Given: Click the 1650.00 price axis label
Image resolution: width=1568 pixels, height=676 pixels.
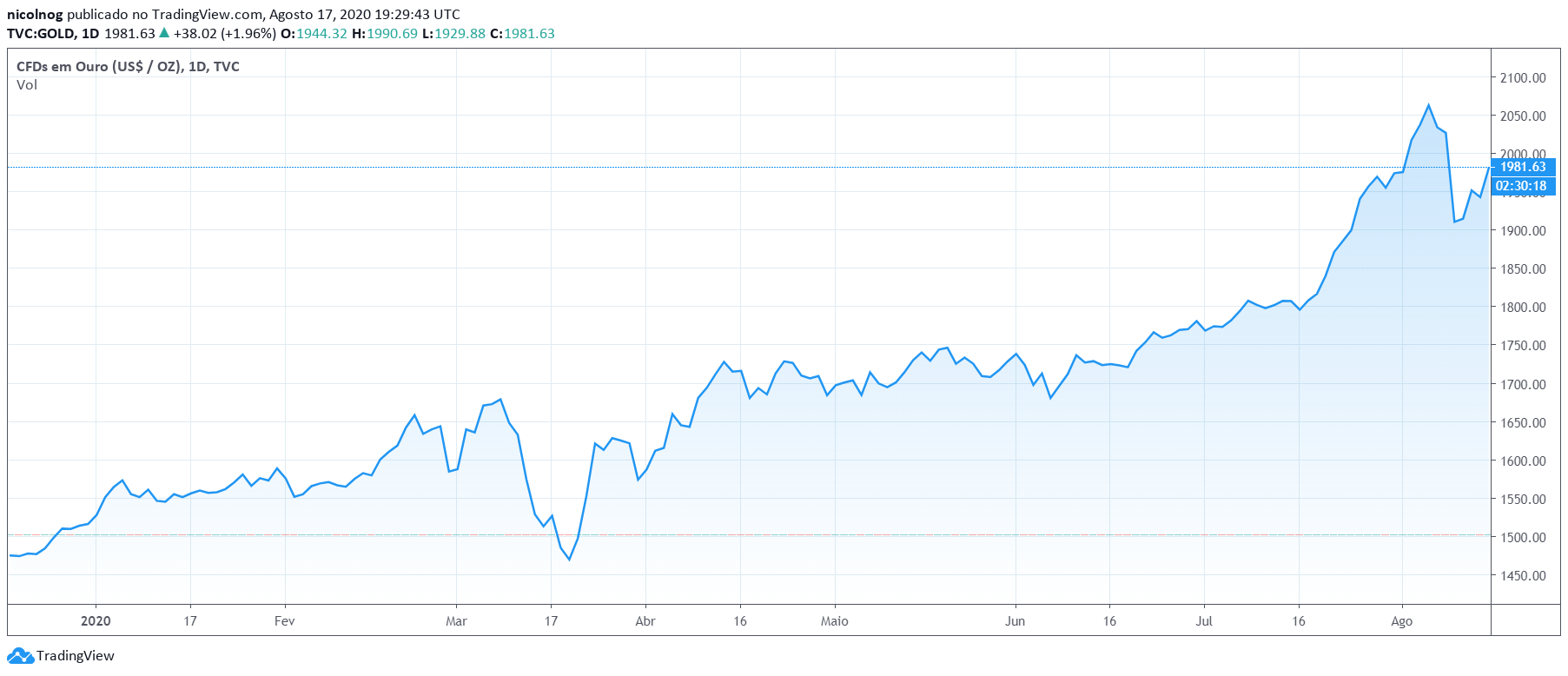Looking at the screenshot, I should (x=1523, y=423).
